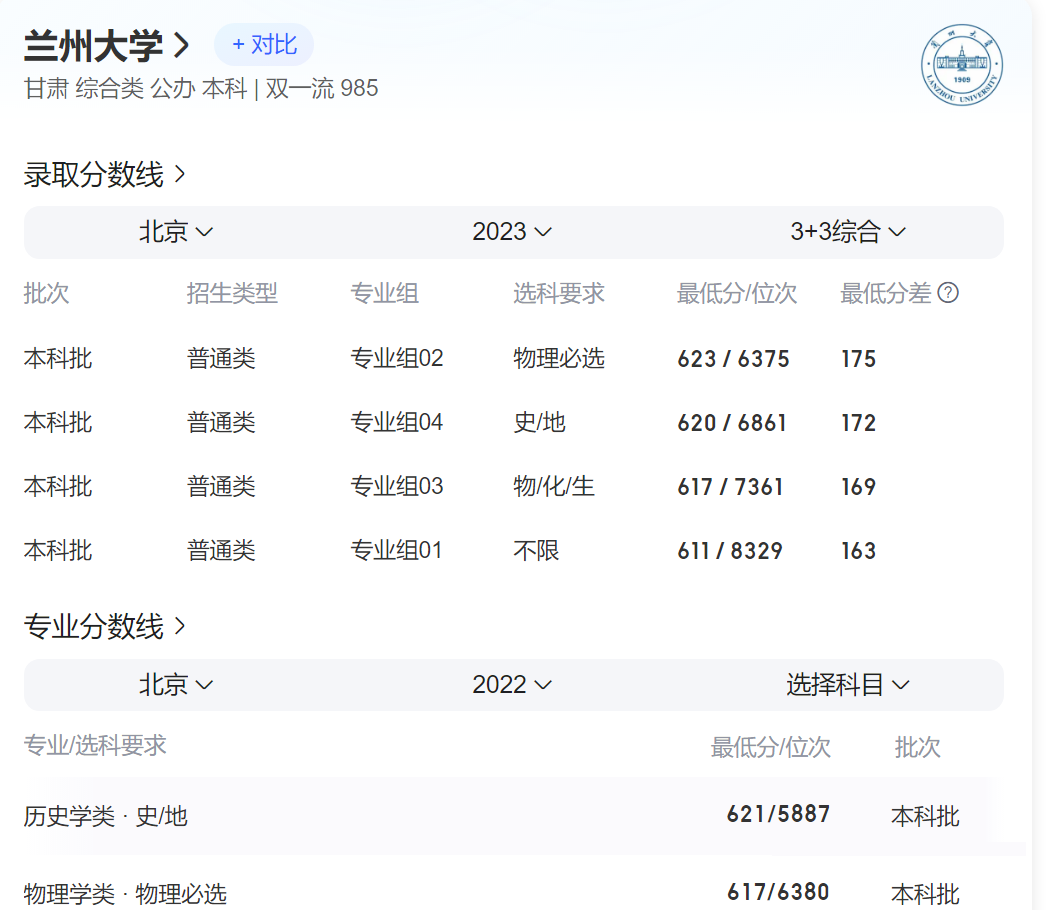Click the score 617/6380
1046x910 pixels.
click(778, 892)
